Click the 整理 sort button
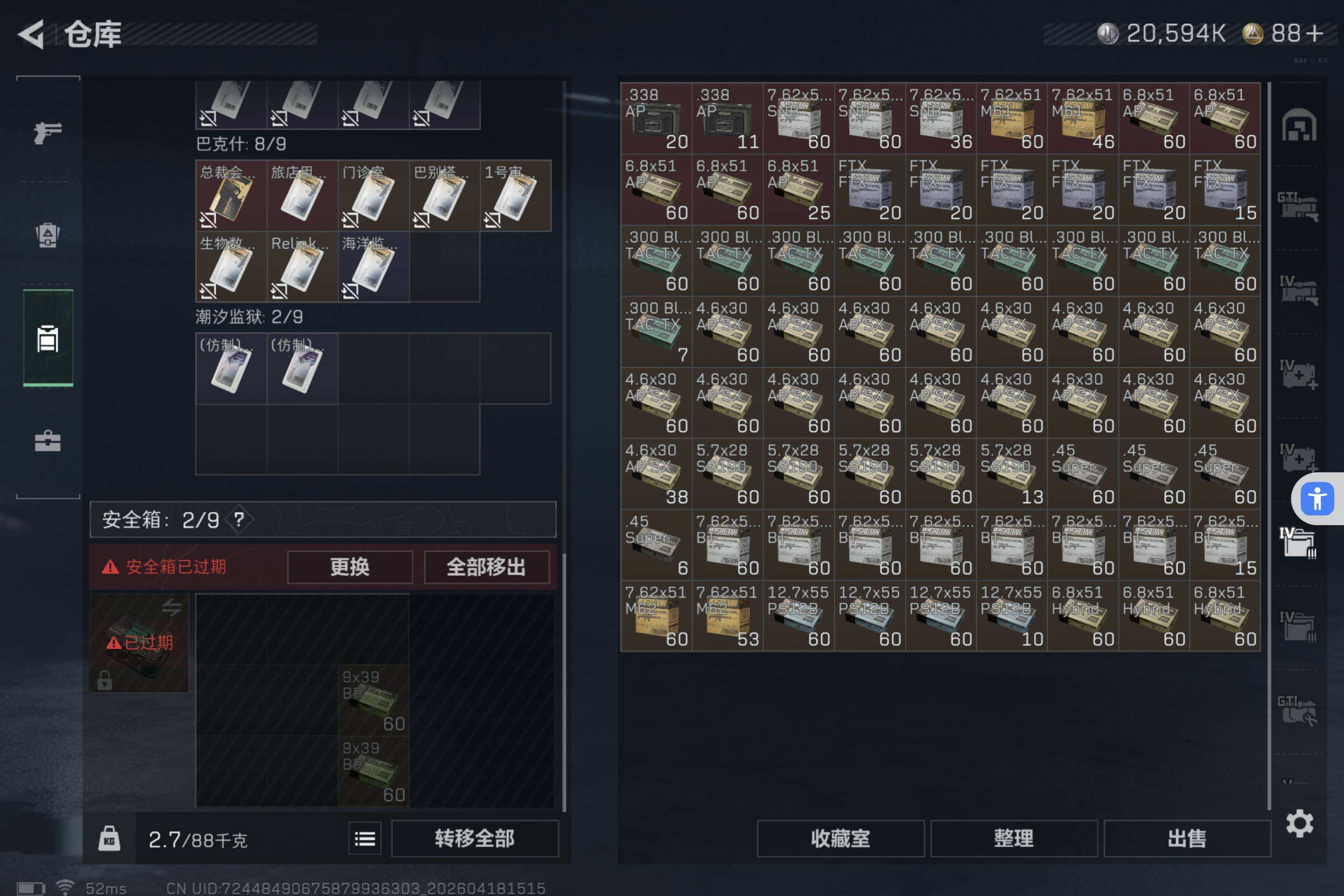The image size is (1344, 896). 1013,838
